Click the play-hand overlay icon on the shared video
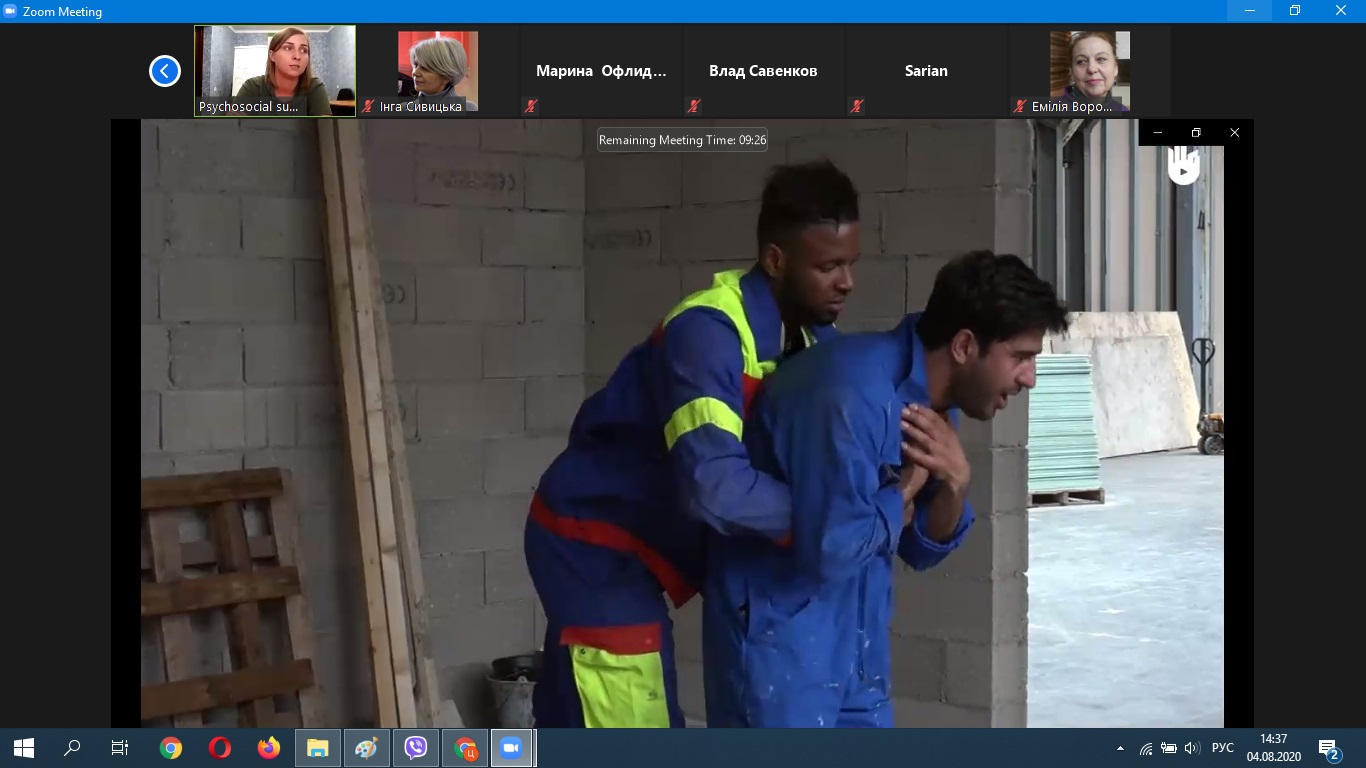1366x768 pixels. [1184, 166]
